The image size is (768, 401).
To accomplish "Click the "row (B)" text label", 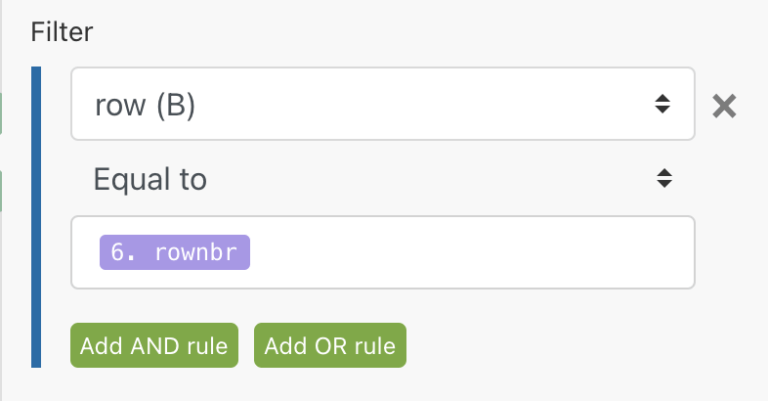I will 144,105.
